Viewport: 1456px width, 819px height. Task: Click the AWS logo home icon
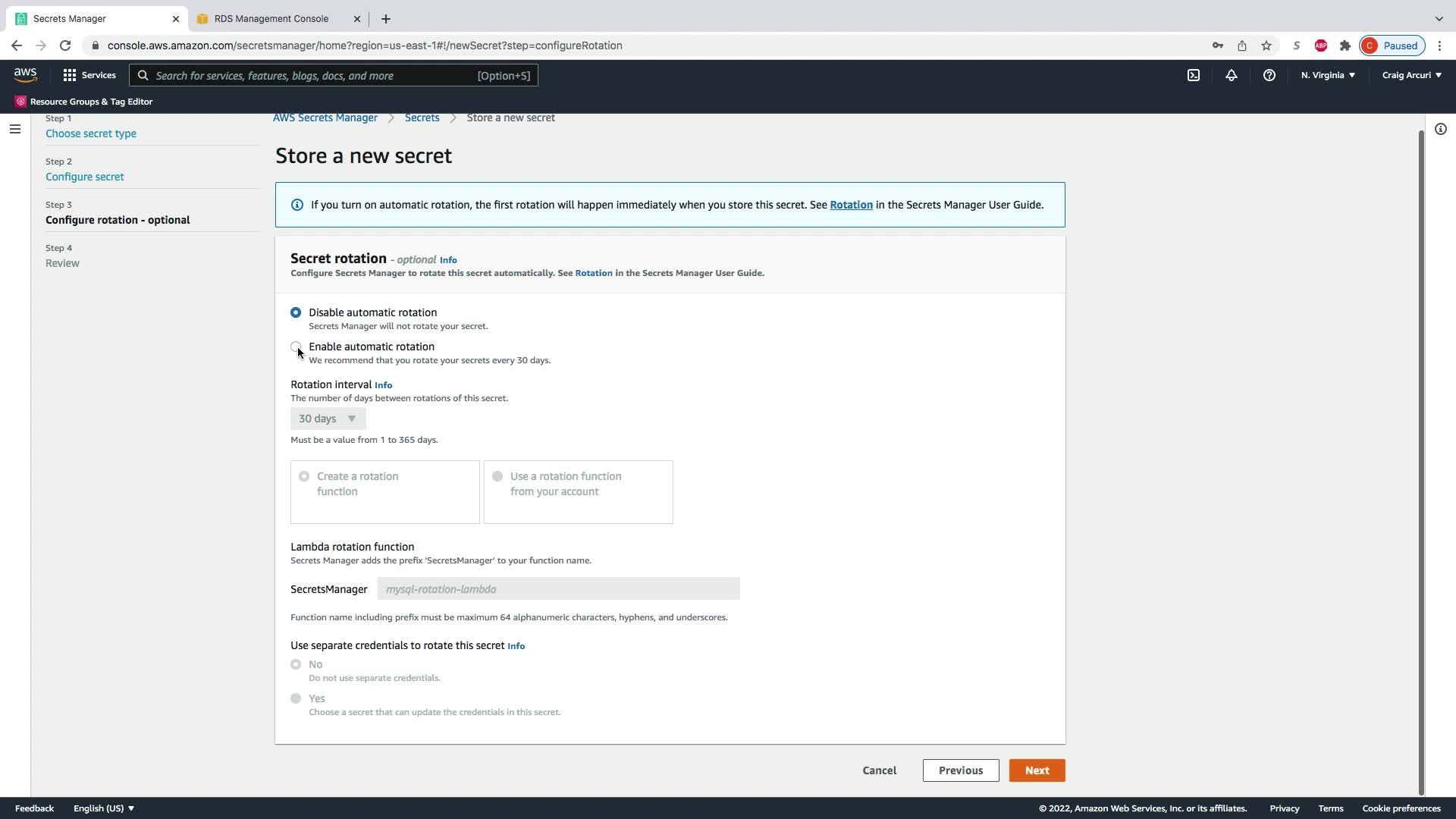[x=25, y=74]
